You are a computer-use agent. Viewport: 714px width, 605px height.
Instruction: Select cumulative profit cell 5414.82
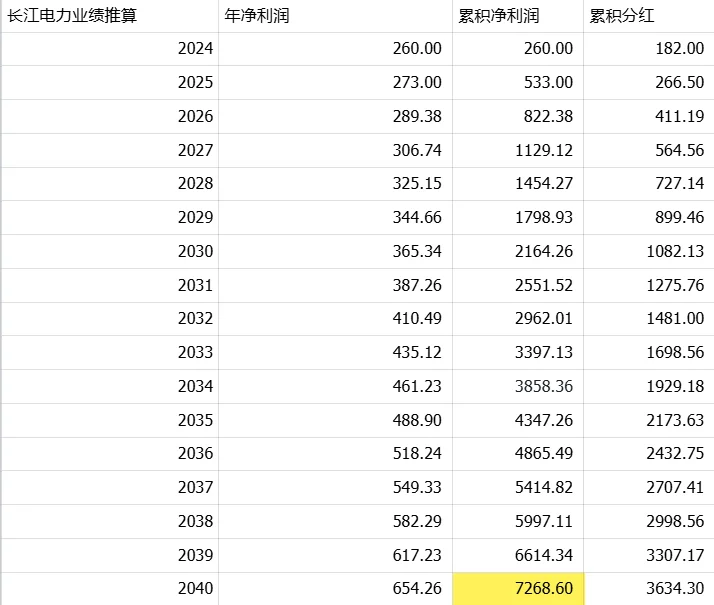(518, 488)
